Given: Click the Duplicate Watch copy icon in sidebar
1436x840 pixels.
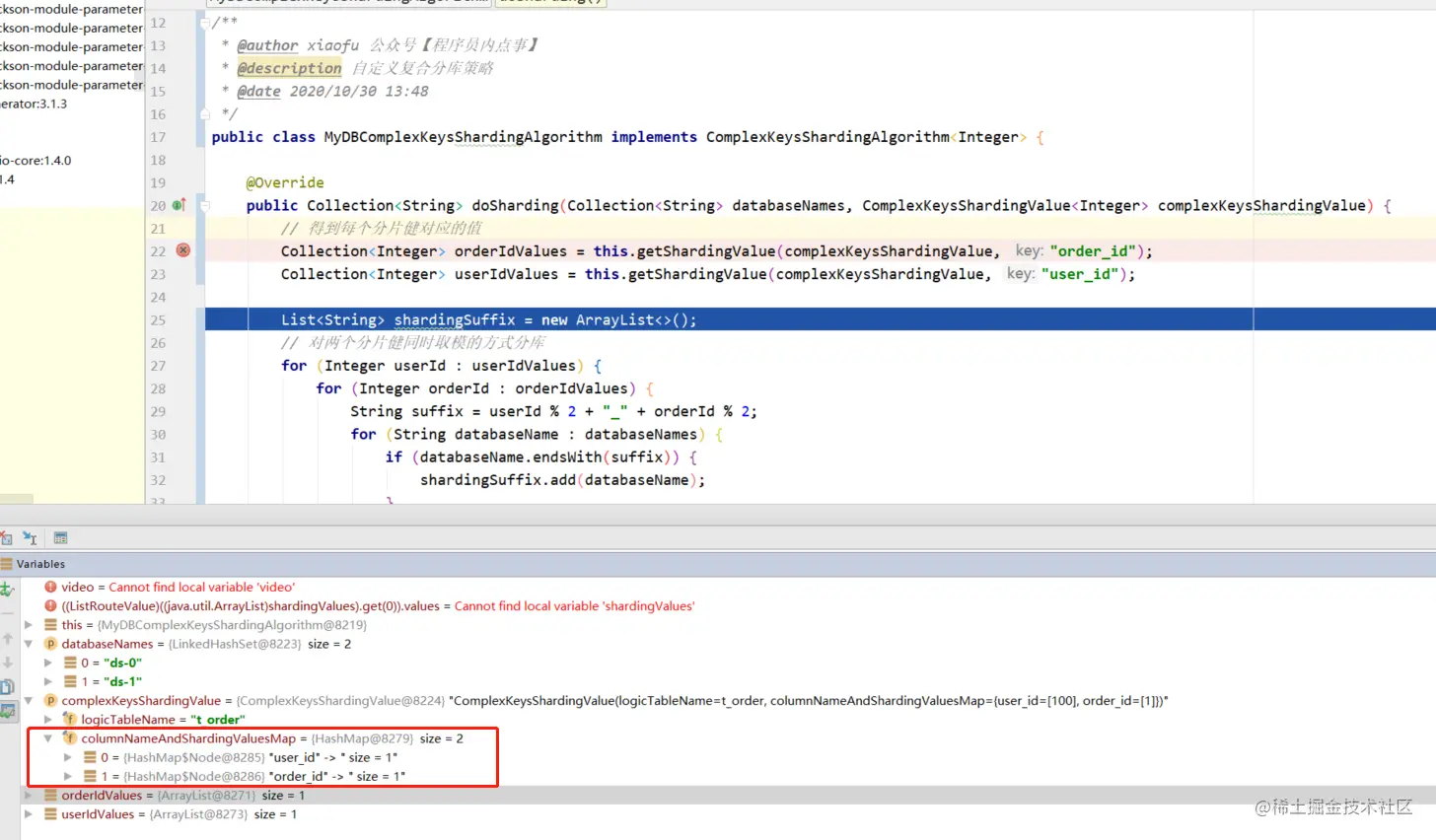Looking at the screenshot, I should coord(7,687).
